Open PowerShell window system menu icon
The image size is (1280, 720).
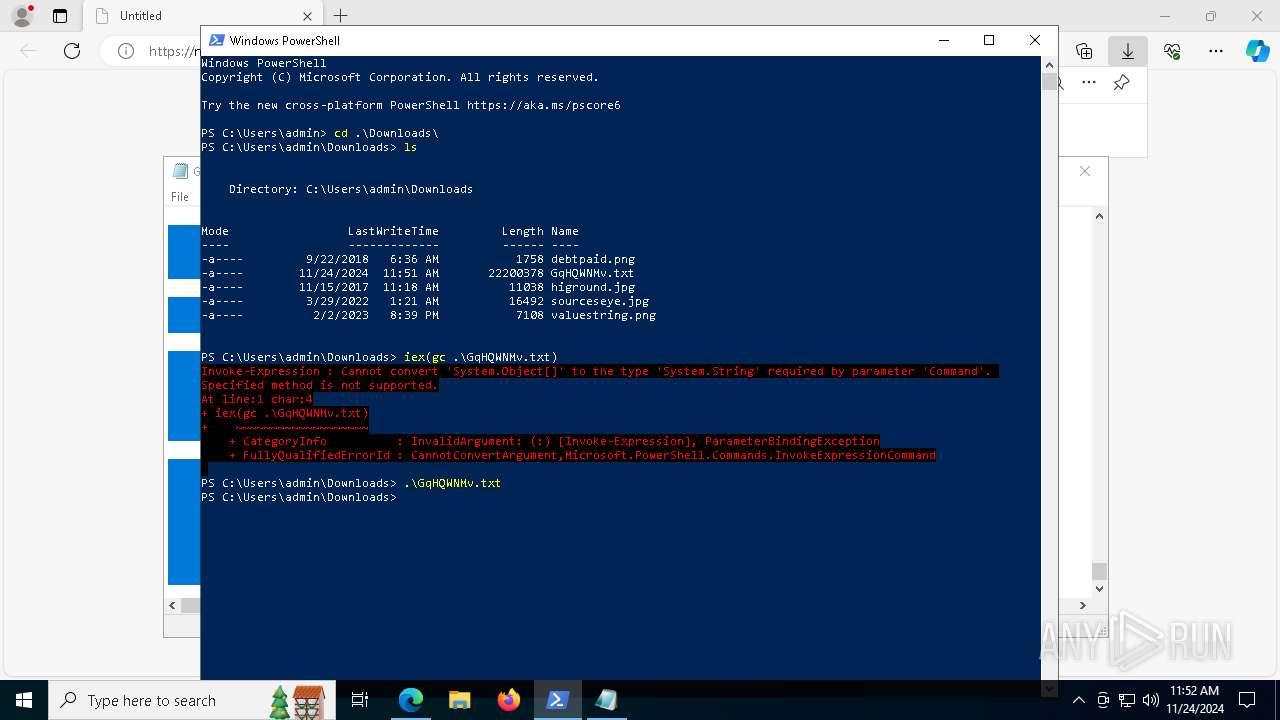tap(216, 40)
